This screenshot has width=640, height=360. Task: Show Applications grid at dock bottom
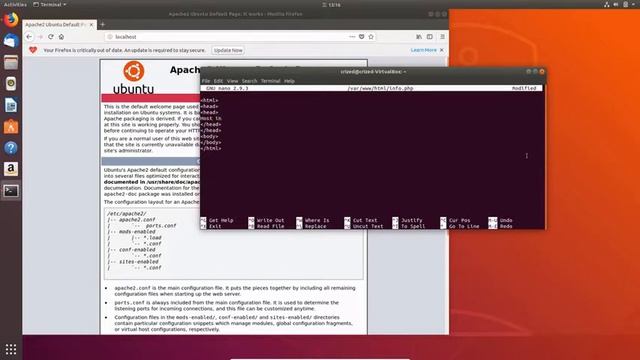pyautogui.click(x=11, y=349)
